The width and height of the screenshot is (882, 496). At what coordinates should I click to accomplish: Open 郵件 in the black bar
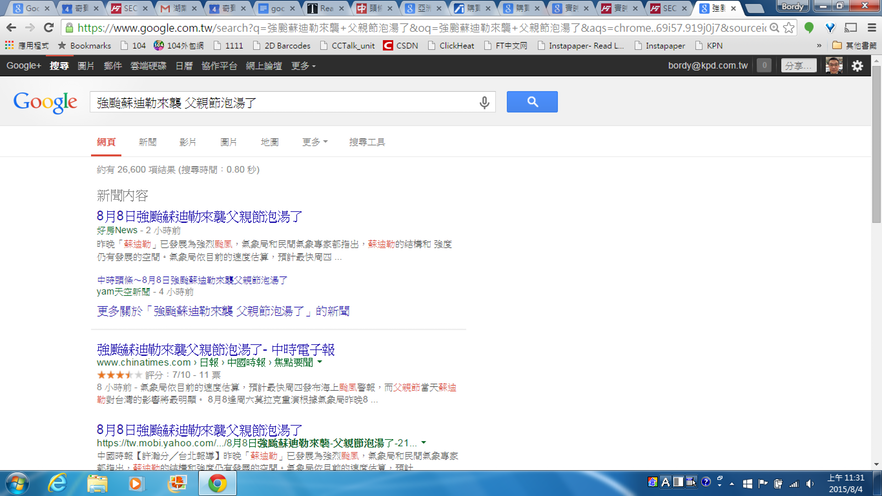point(112,66)
